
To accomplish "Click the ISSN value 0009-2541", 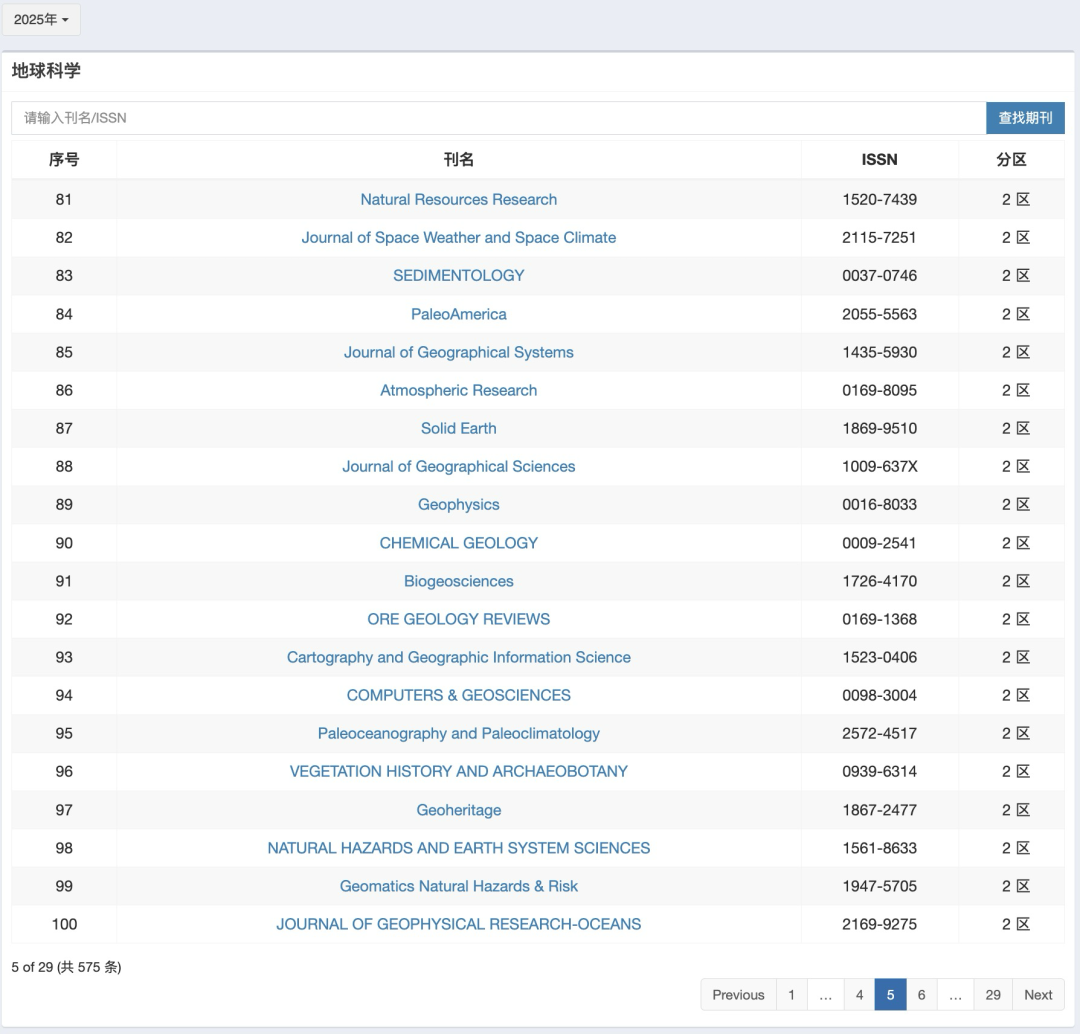I will point(880,543).
